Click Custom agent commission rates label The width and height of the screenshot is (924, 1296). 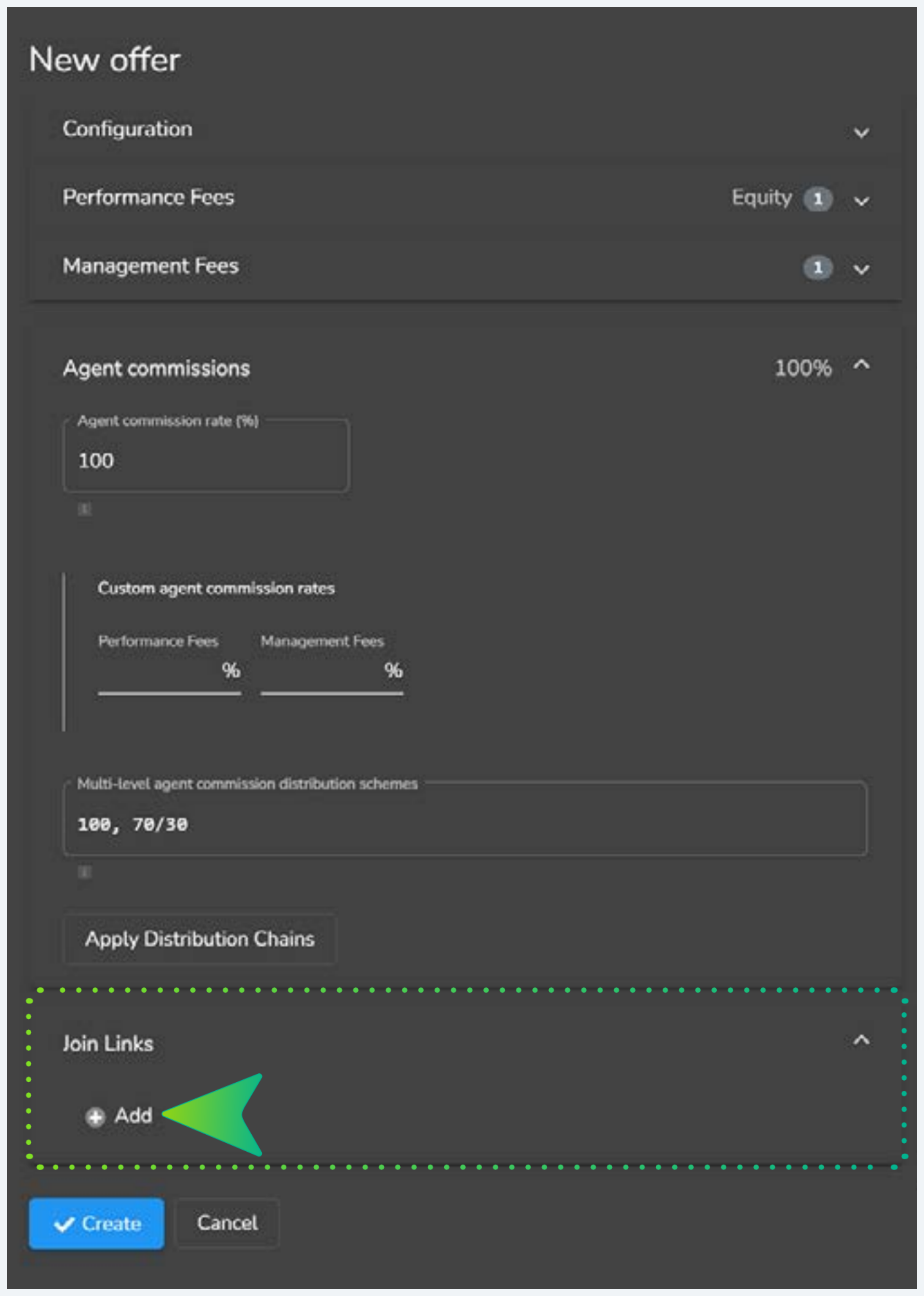(x=216, y=588)
